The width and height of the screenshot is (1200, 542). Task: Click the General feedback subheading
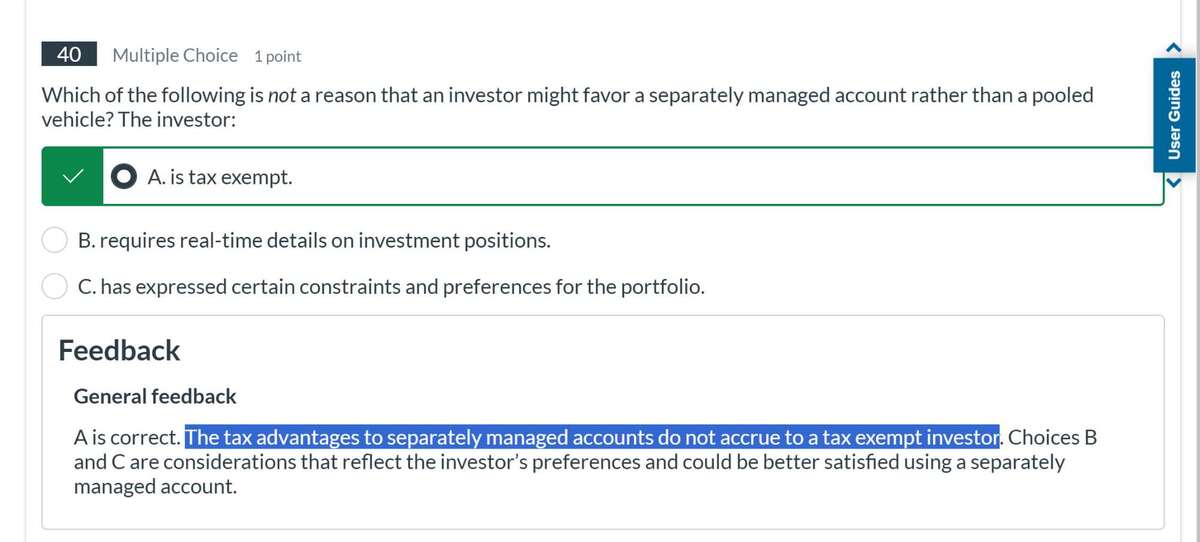155,396
